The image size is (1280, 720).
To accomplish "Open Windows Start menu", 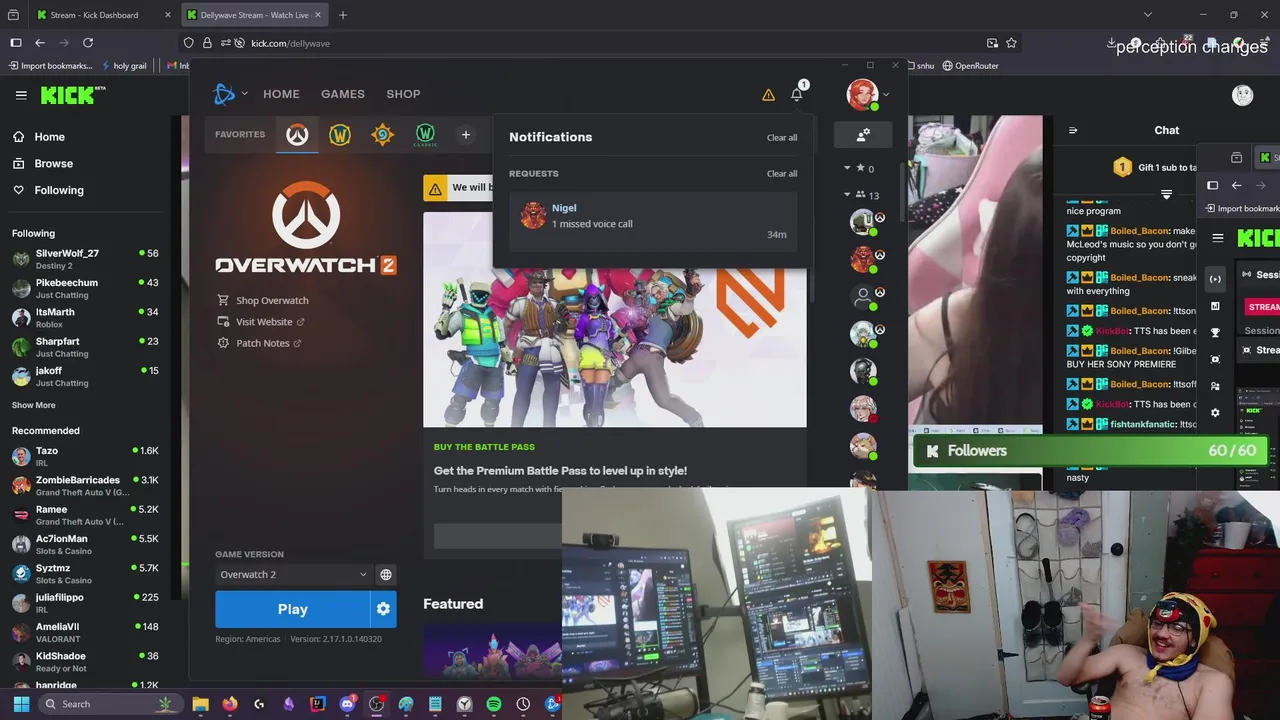I will tap(21, 704).
